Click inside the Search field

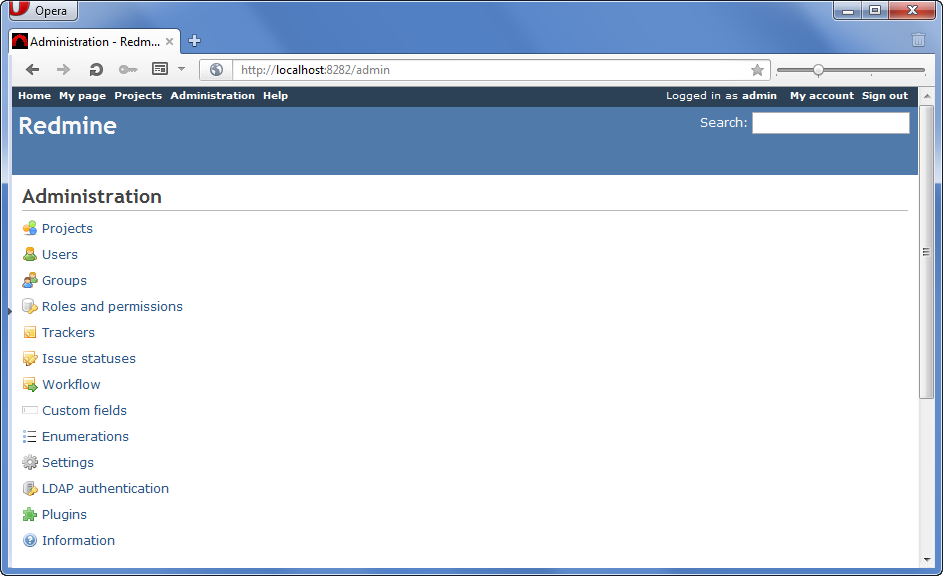[x=830, y=122]
